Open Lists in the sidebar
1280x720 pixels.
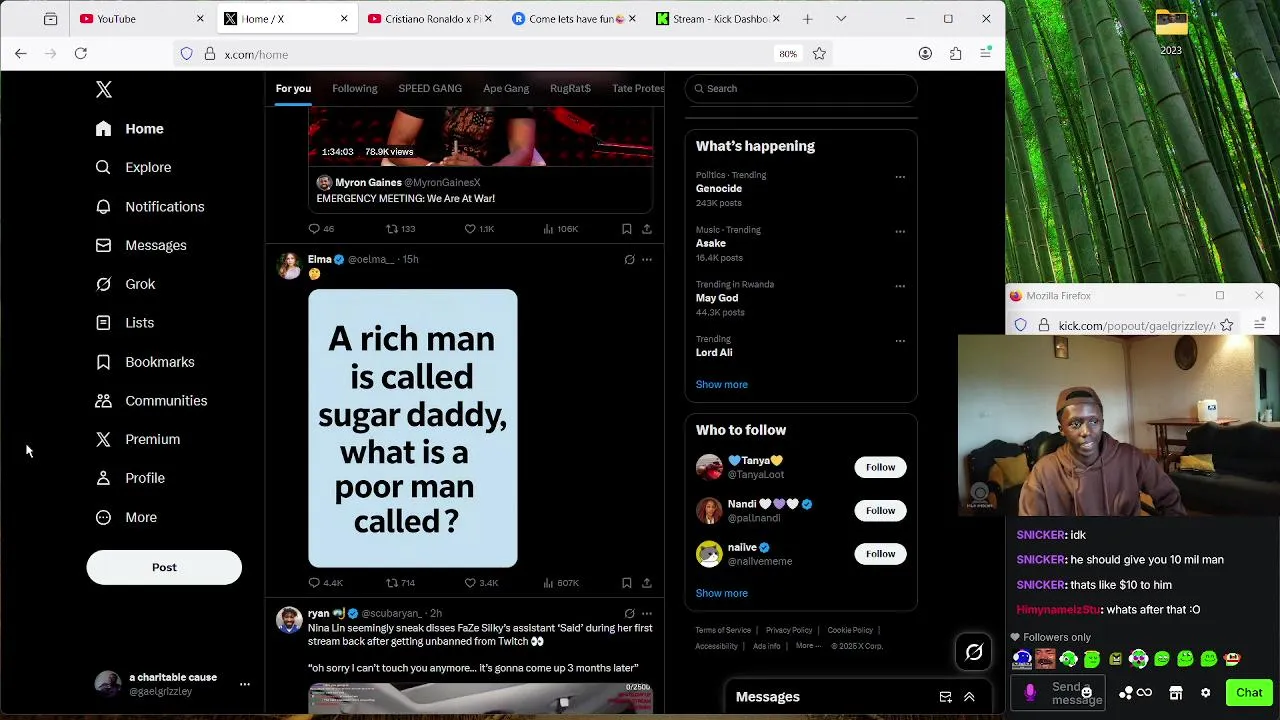click(x=125, y=323)
